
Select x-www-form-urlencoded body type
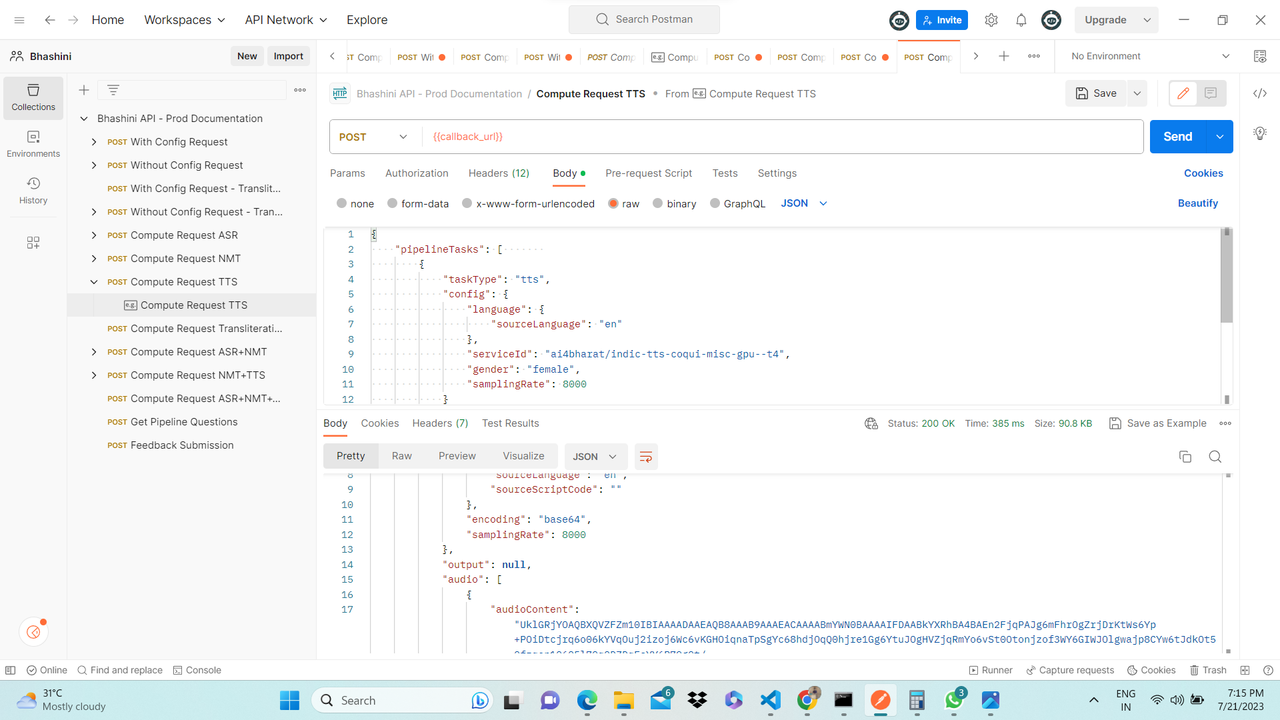tap(528, 203)
